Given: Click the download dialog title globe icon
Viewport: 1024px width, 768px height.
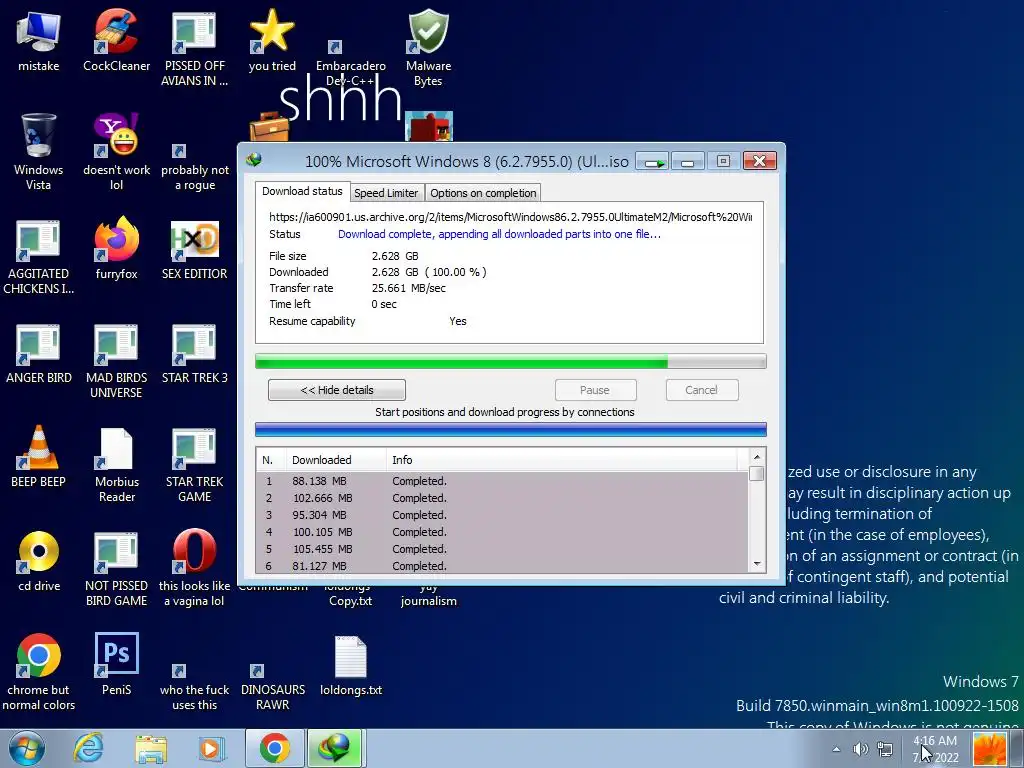Looking at the screenshot, I should 254,160.
